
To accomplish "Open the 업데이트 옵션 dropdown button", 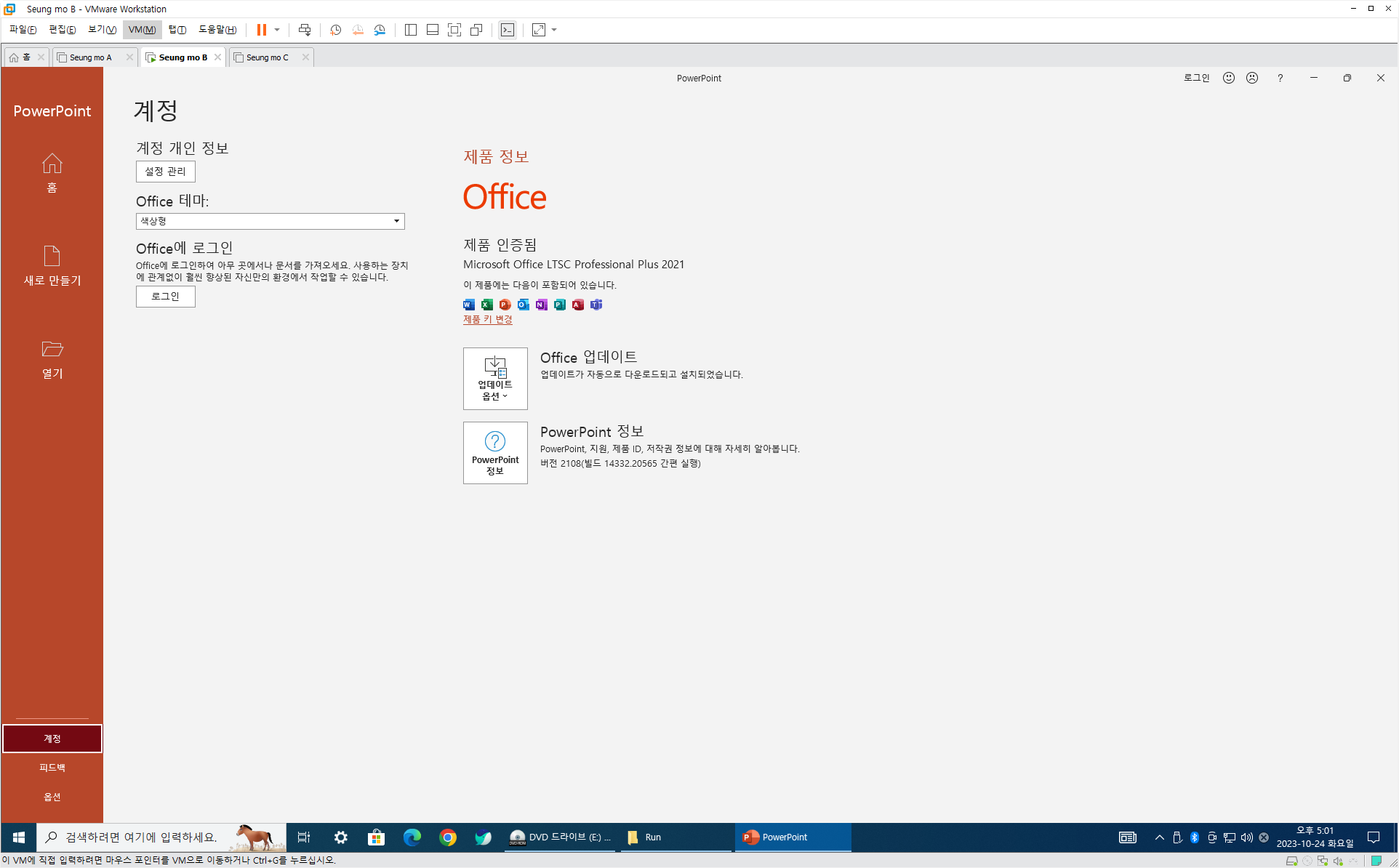I will (x=495, y=378).
